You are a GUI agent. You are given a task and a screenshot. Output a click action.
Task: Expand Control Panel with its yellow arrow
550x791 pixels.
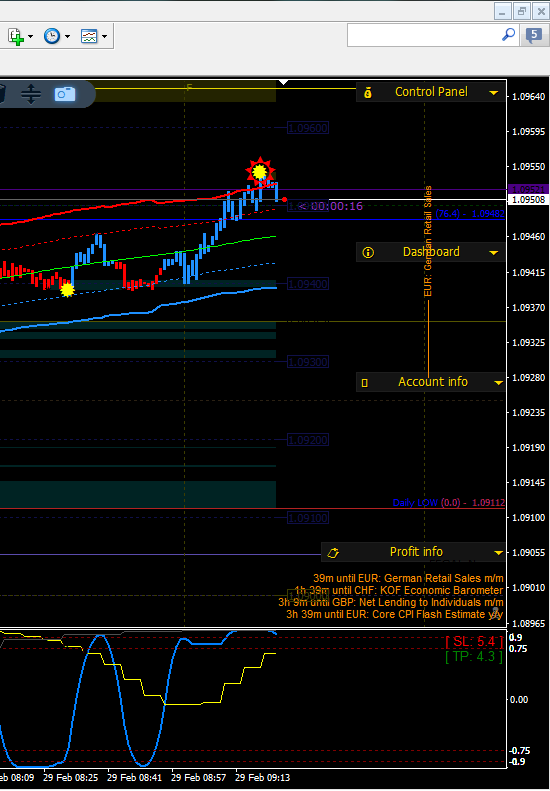tap(493, 93)
